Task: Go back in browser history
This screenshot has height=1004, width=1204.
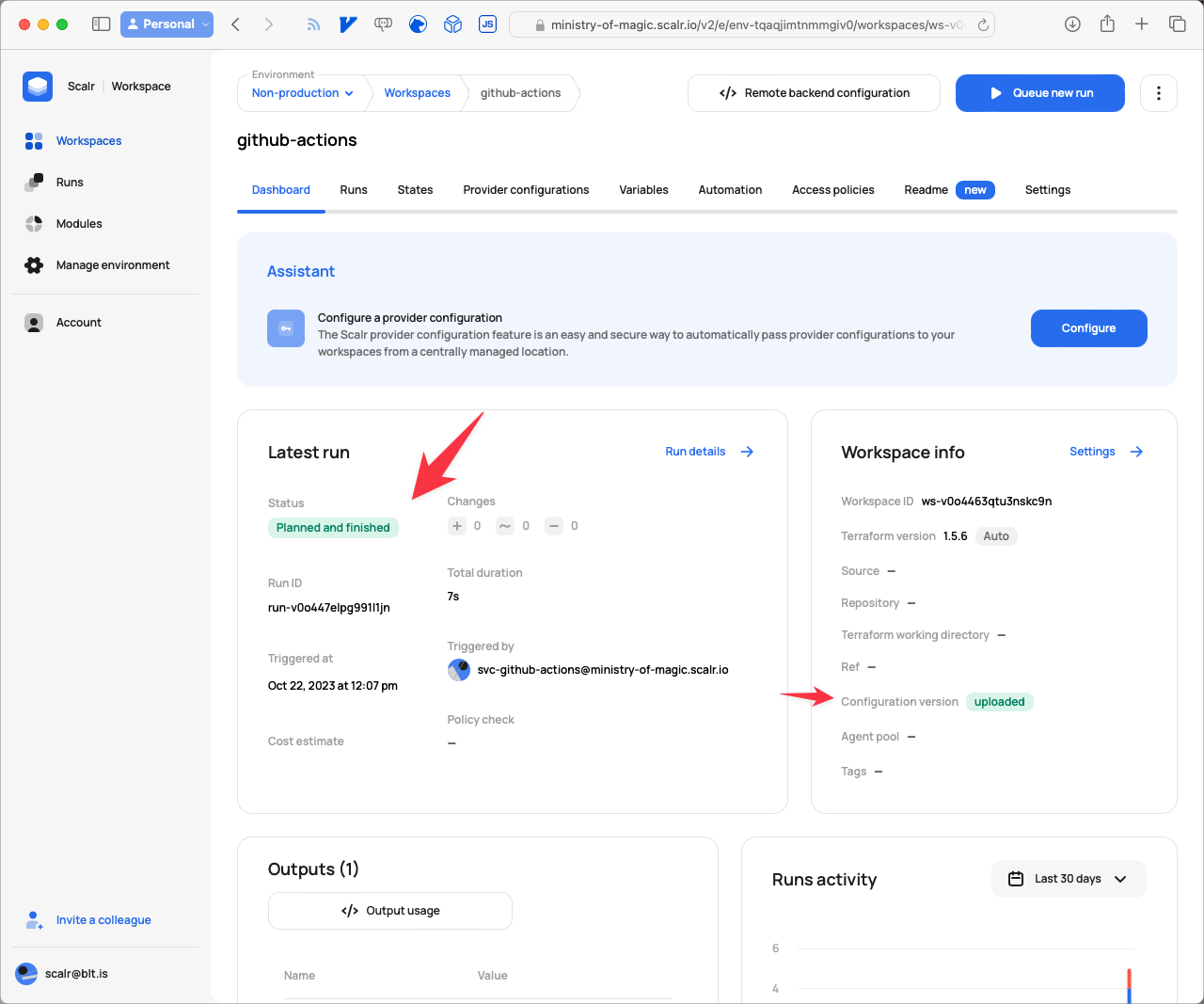Action: click(236, 24)
